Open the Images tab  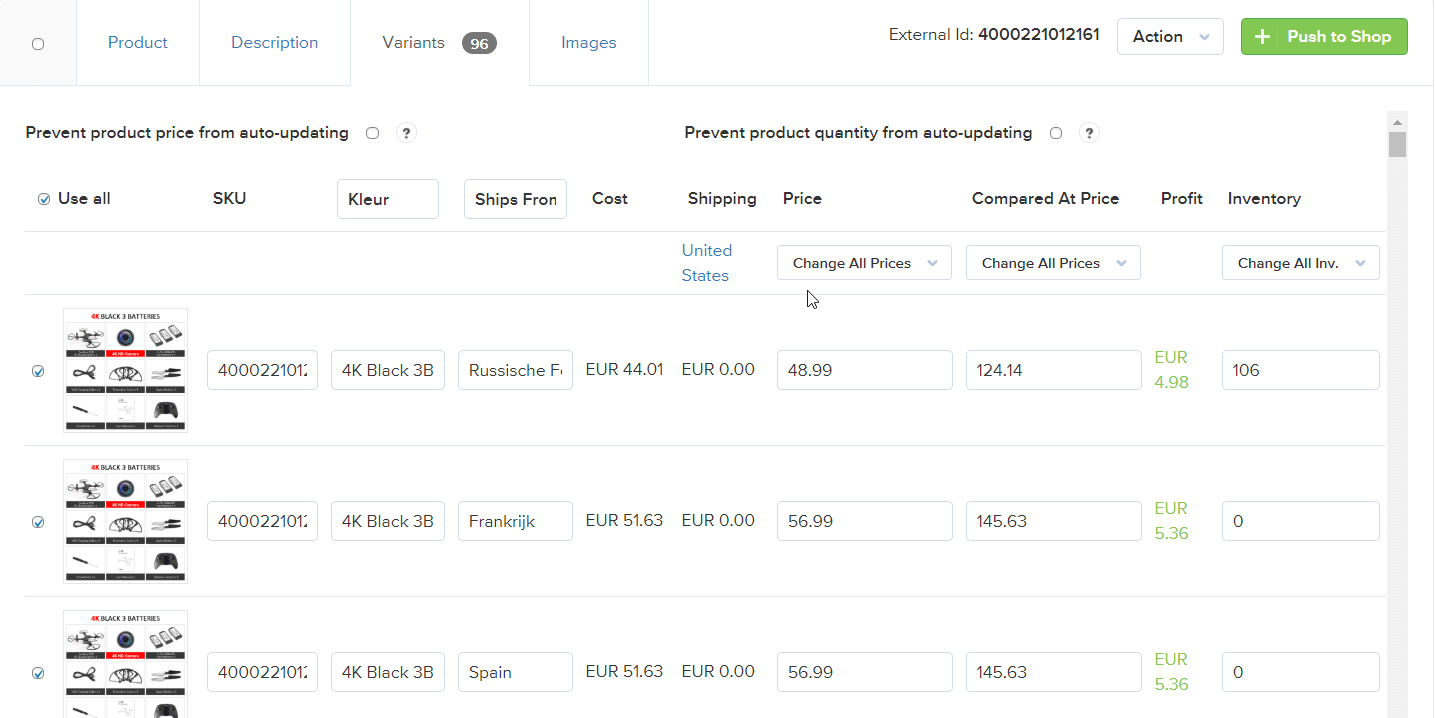pos(588,43)
